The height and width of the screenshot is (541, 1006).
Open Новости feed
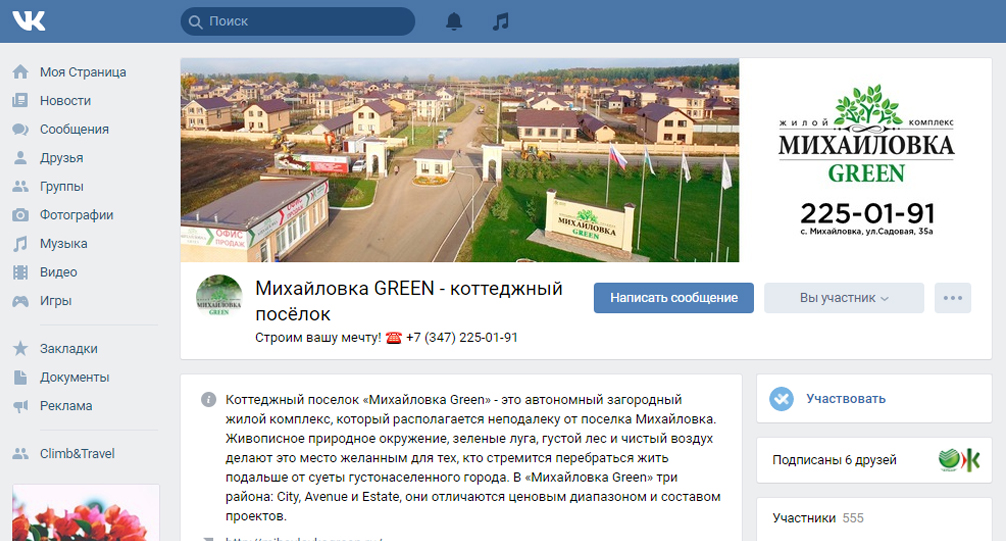(x=65, y=101)
